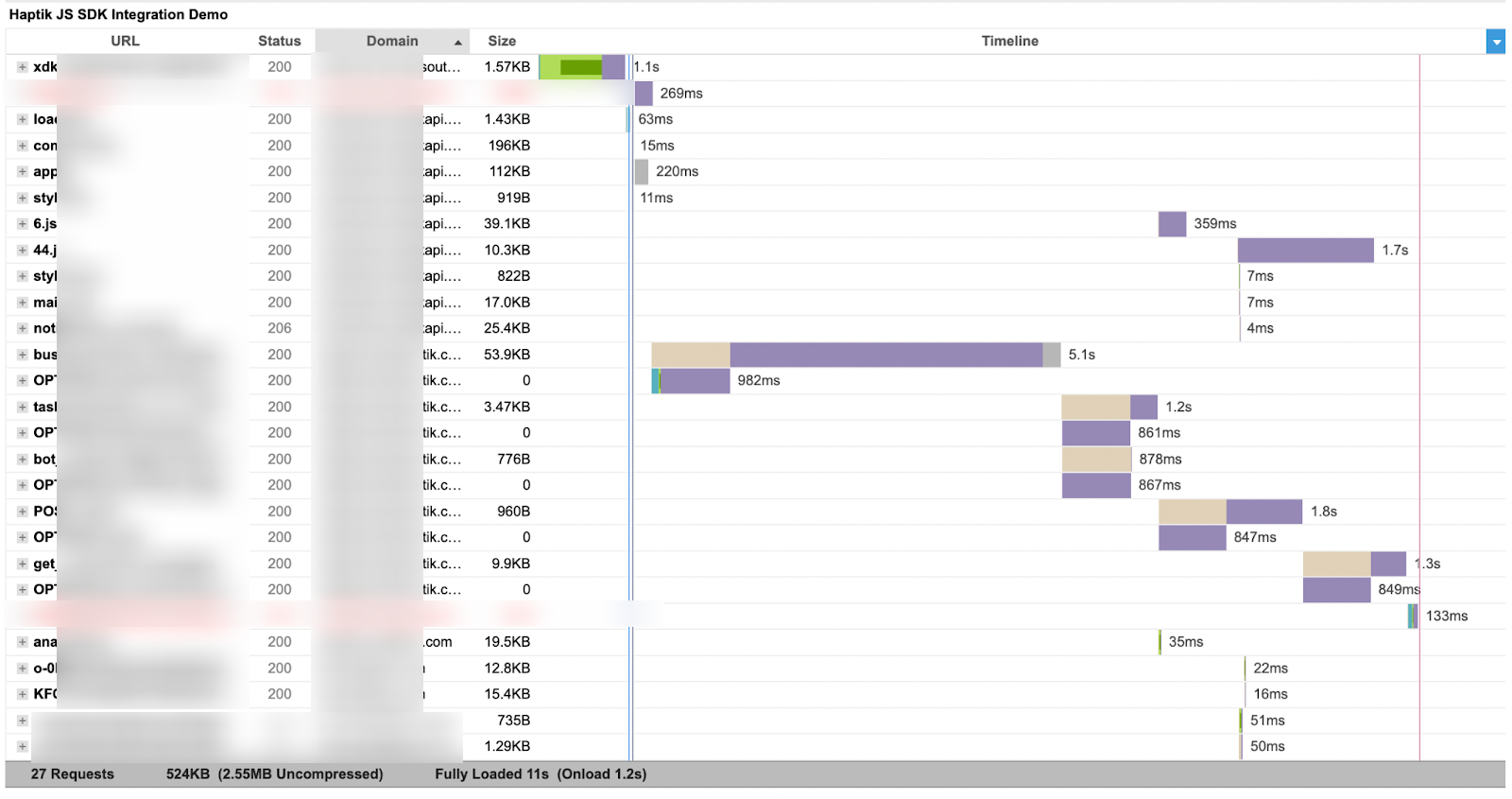Click plus icon for the 19.5KB request

[x=22, y=642]
